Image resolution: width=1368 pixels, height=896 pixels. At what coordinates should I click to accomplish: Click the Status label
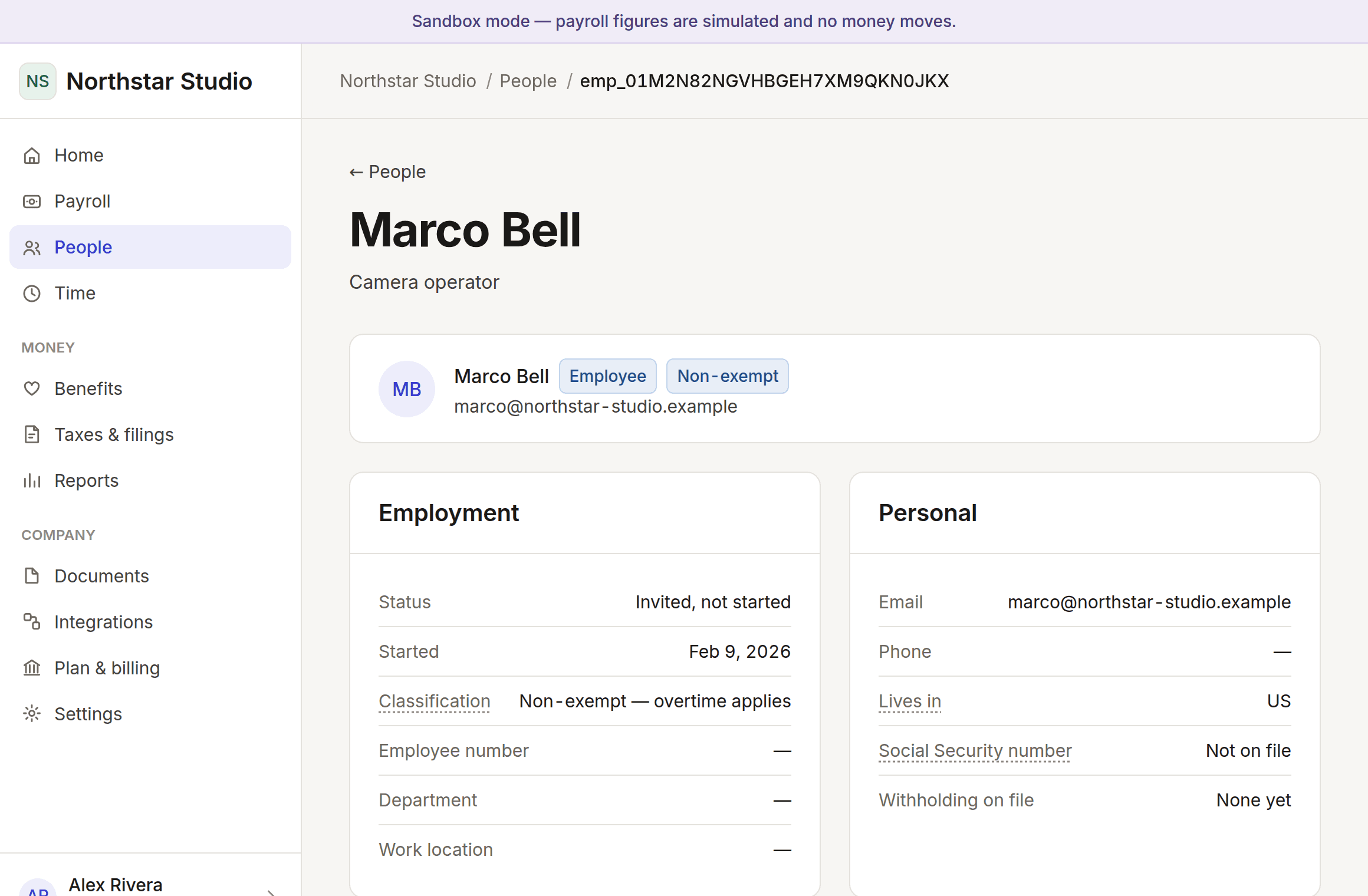click(x=405, y=602)
